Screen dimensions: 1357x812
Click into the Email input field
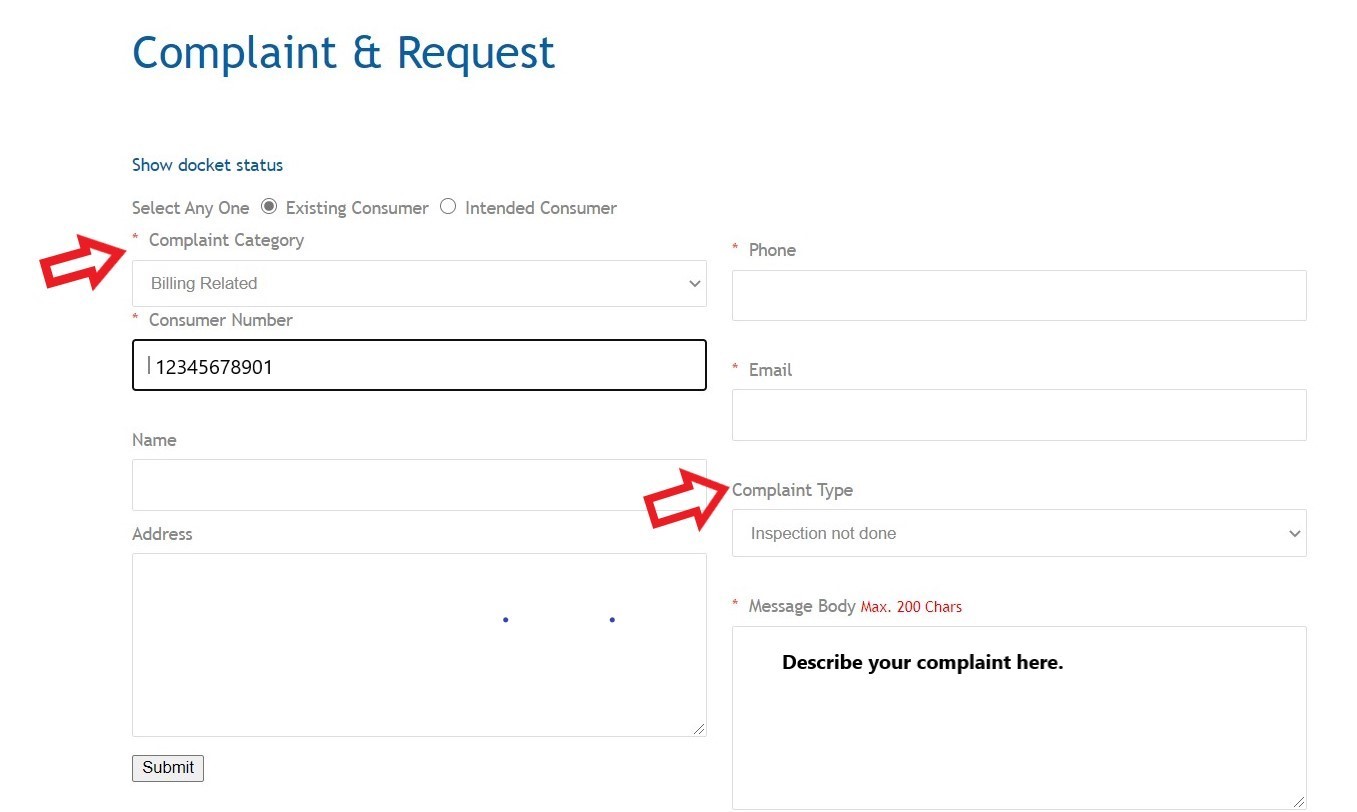pos(1019,415)
